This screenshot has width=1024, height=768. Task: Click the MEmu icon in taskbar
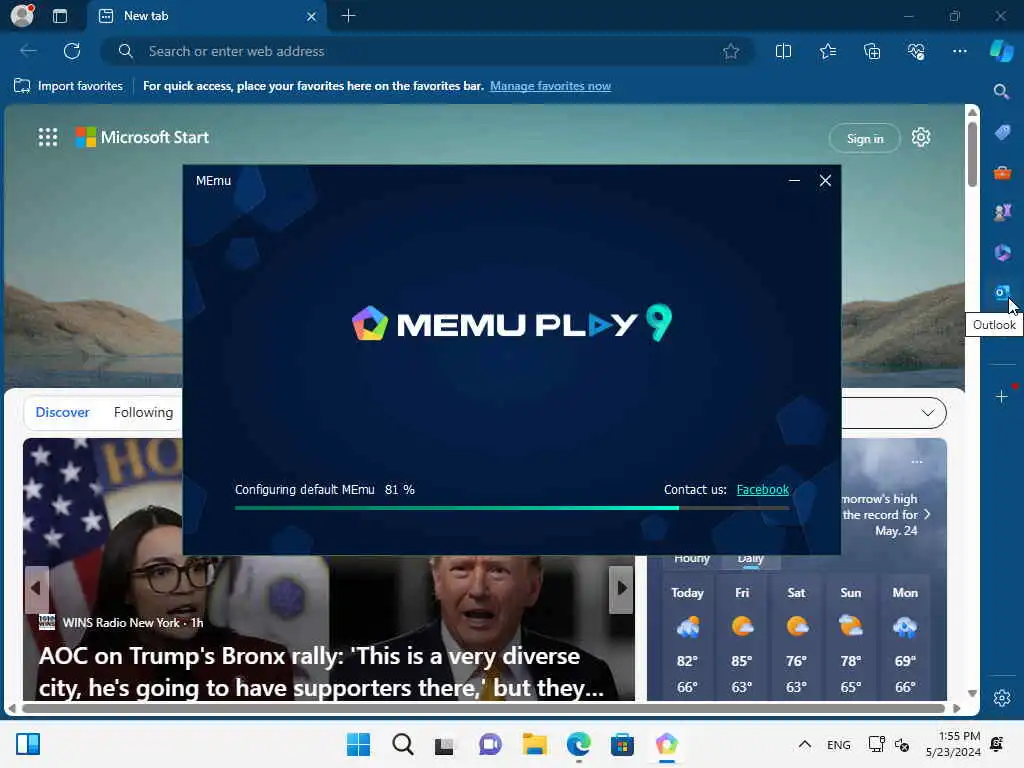tap(666, 744)
